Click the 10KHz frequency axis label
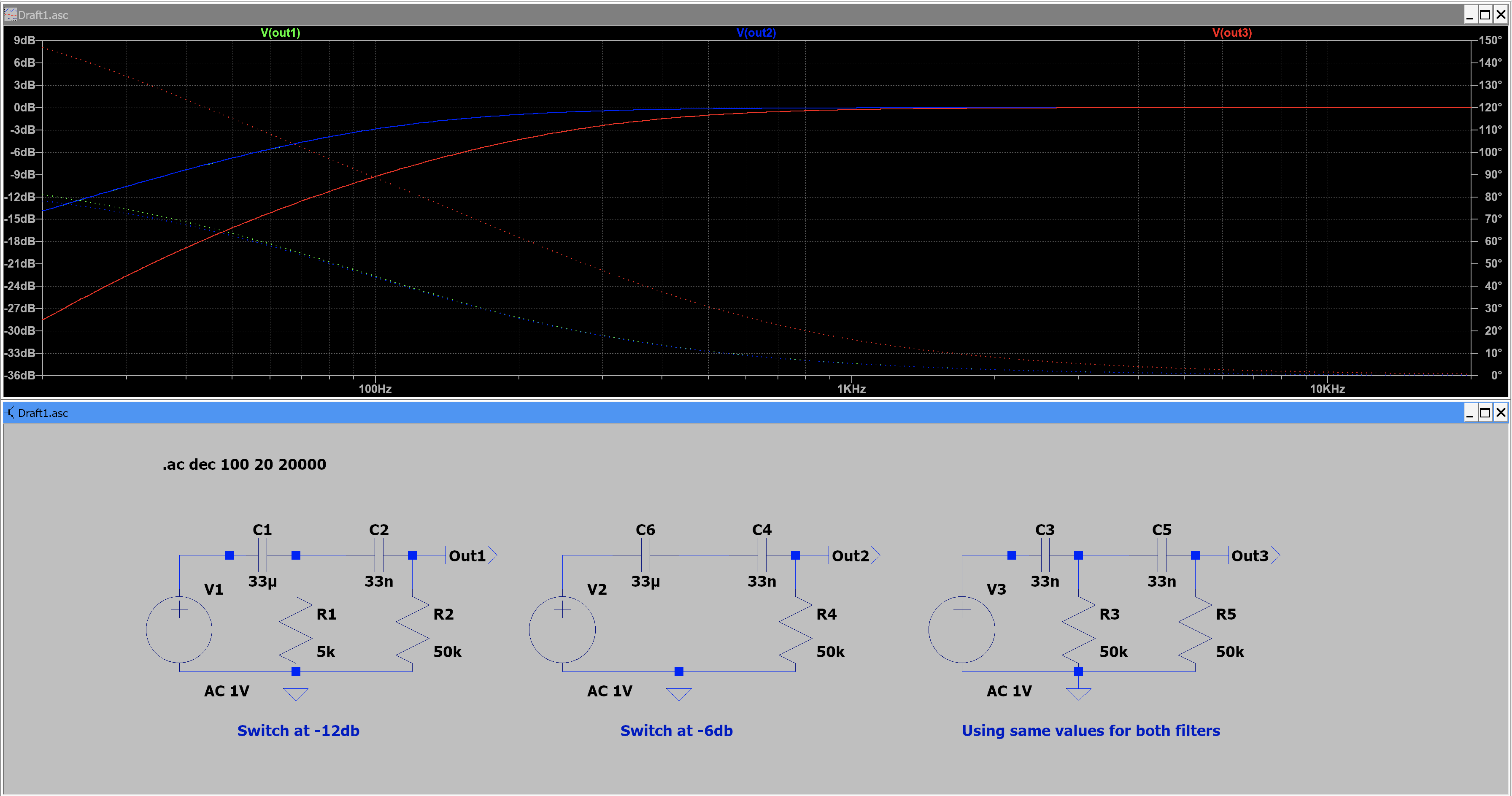 click(x=1327, y=389)
